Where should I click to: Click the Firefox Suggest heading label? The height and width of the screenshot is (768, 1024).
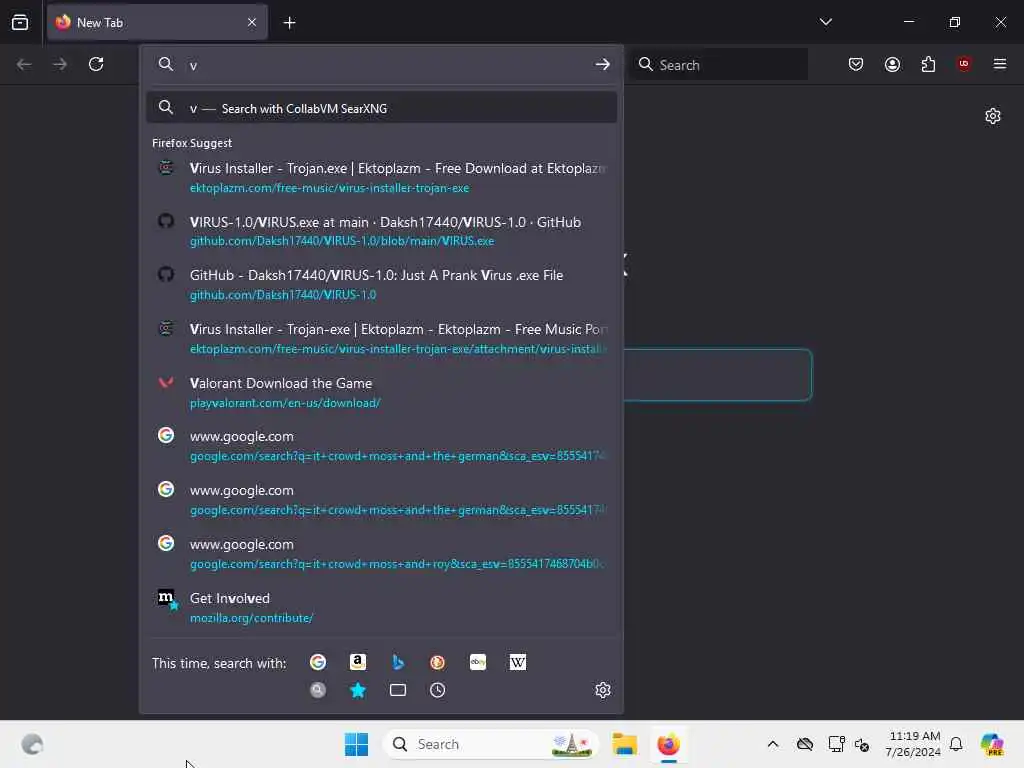pos(192,143)
